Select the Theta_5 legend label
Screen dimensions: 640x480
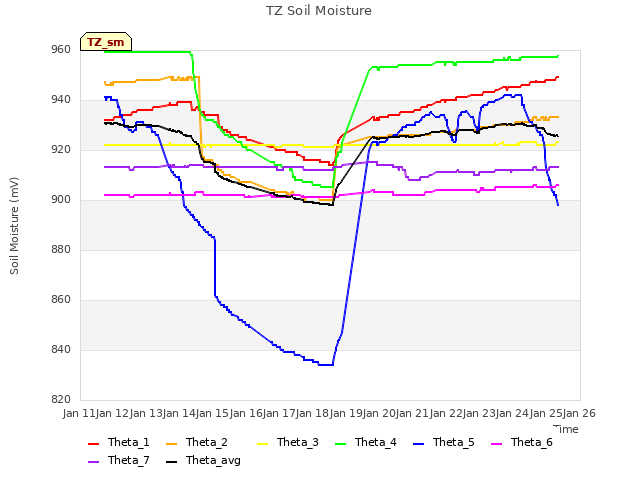point(453,442)
